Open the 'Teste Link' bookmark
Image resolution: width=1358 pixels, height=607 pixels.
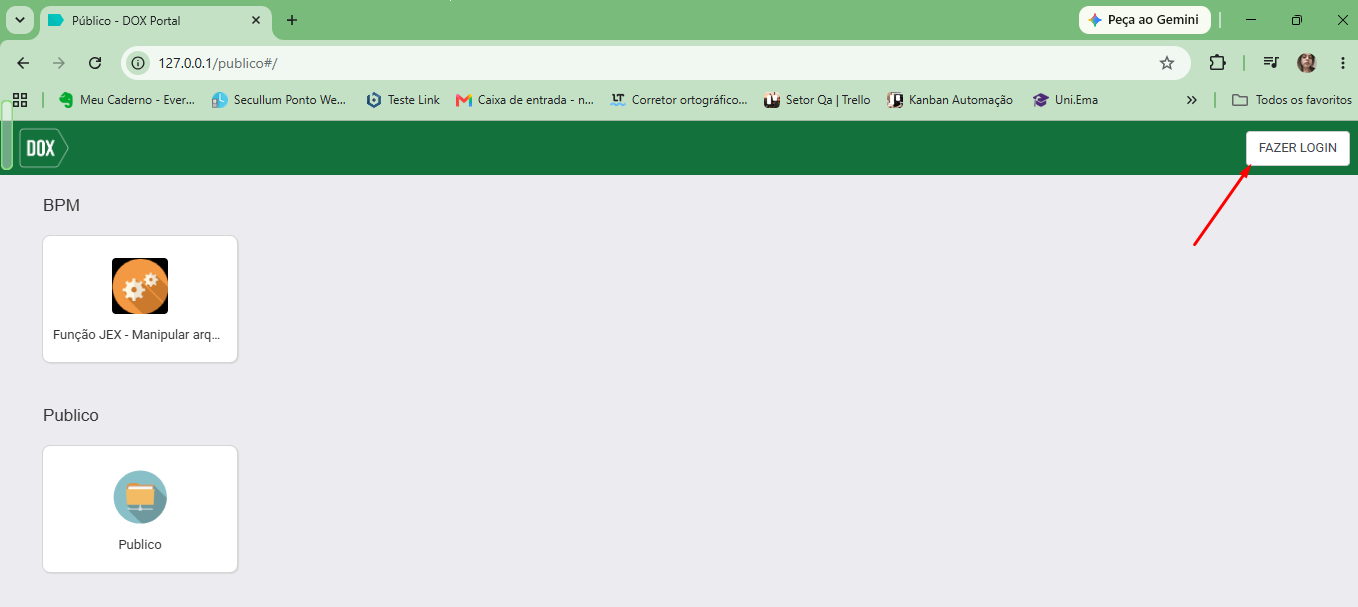(403, 100)
